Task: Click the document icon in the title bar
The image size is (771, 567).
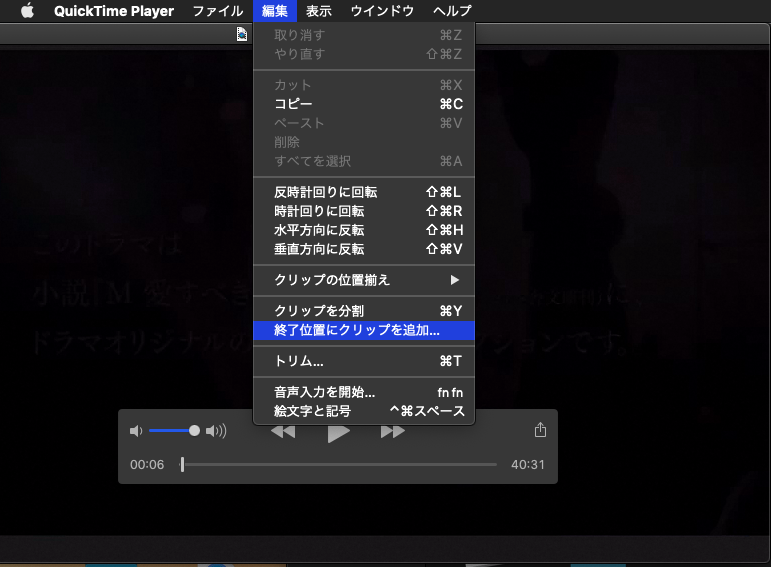Action: click(242, 35)
